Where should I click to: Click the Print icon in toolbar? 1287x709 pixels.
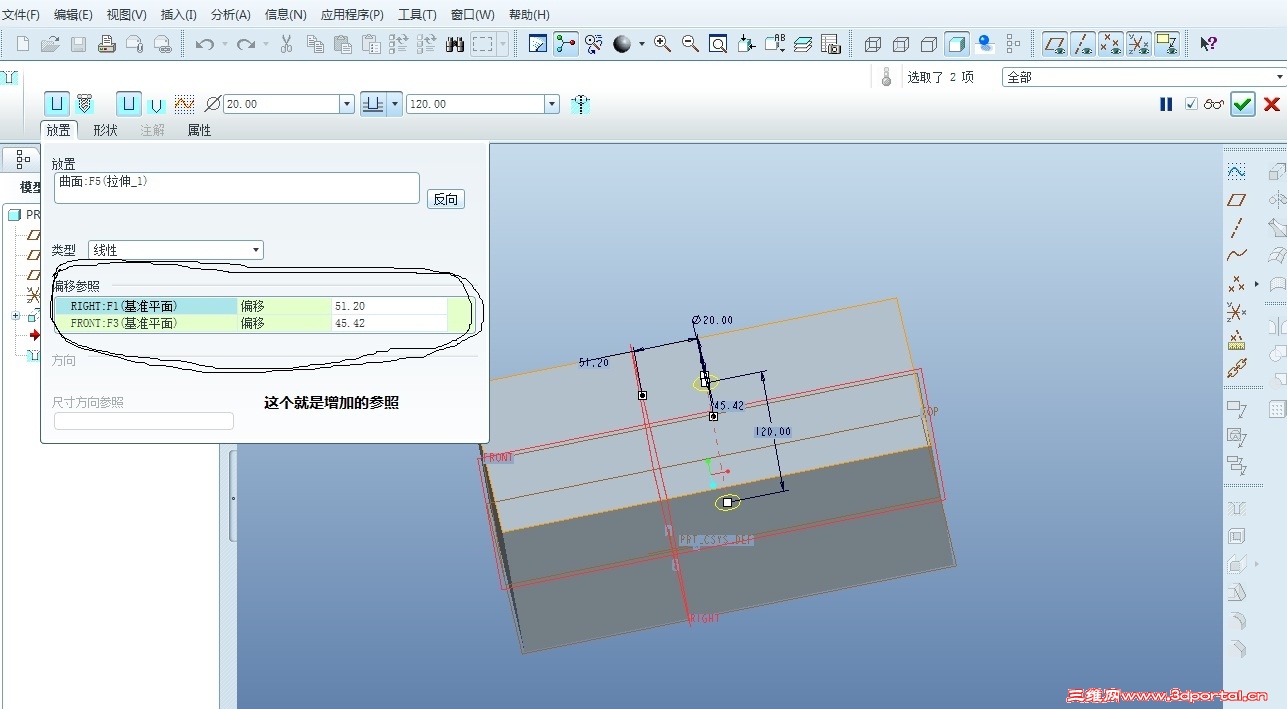106,44
